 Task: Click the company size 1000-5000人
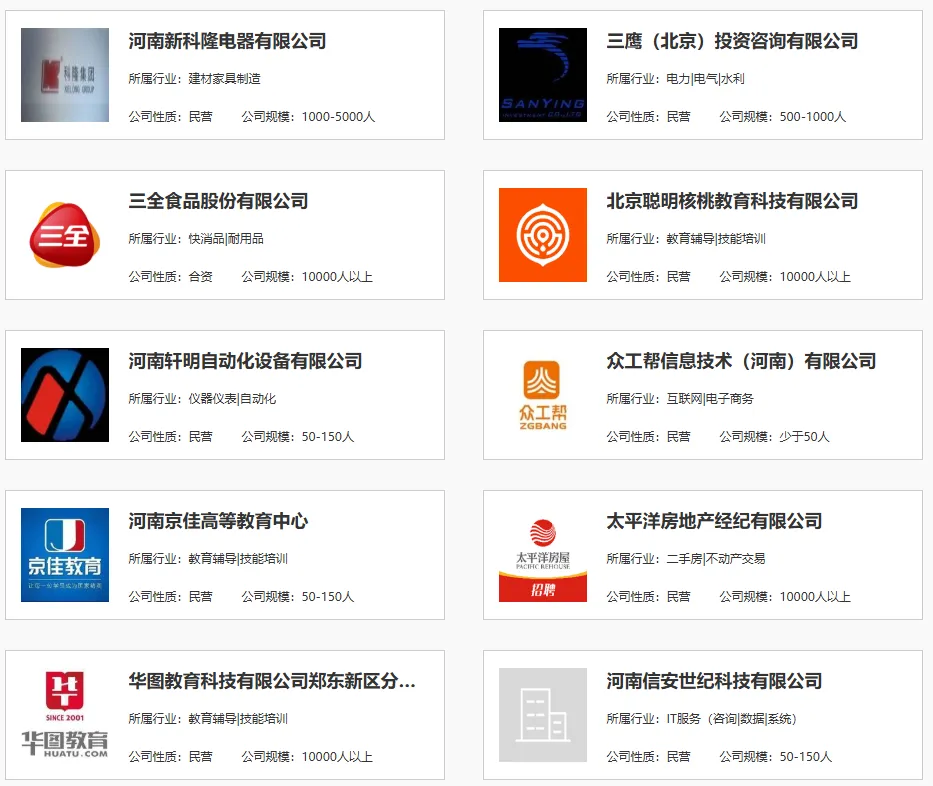(x=338, y=117)
